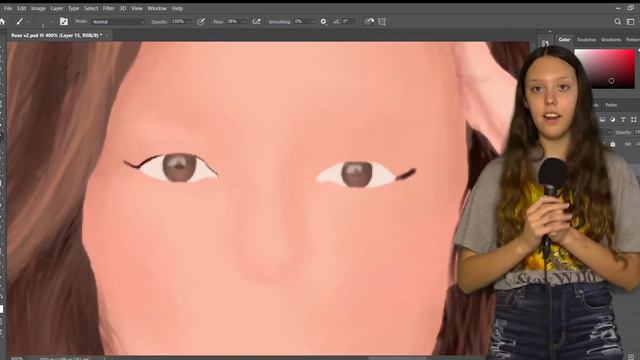The width and height of the screenshot is (640, 360).
Task: Select the Rose v2.psd document tab
Action: (56, 36)
